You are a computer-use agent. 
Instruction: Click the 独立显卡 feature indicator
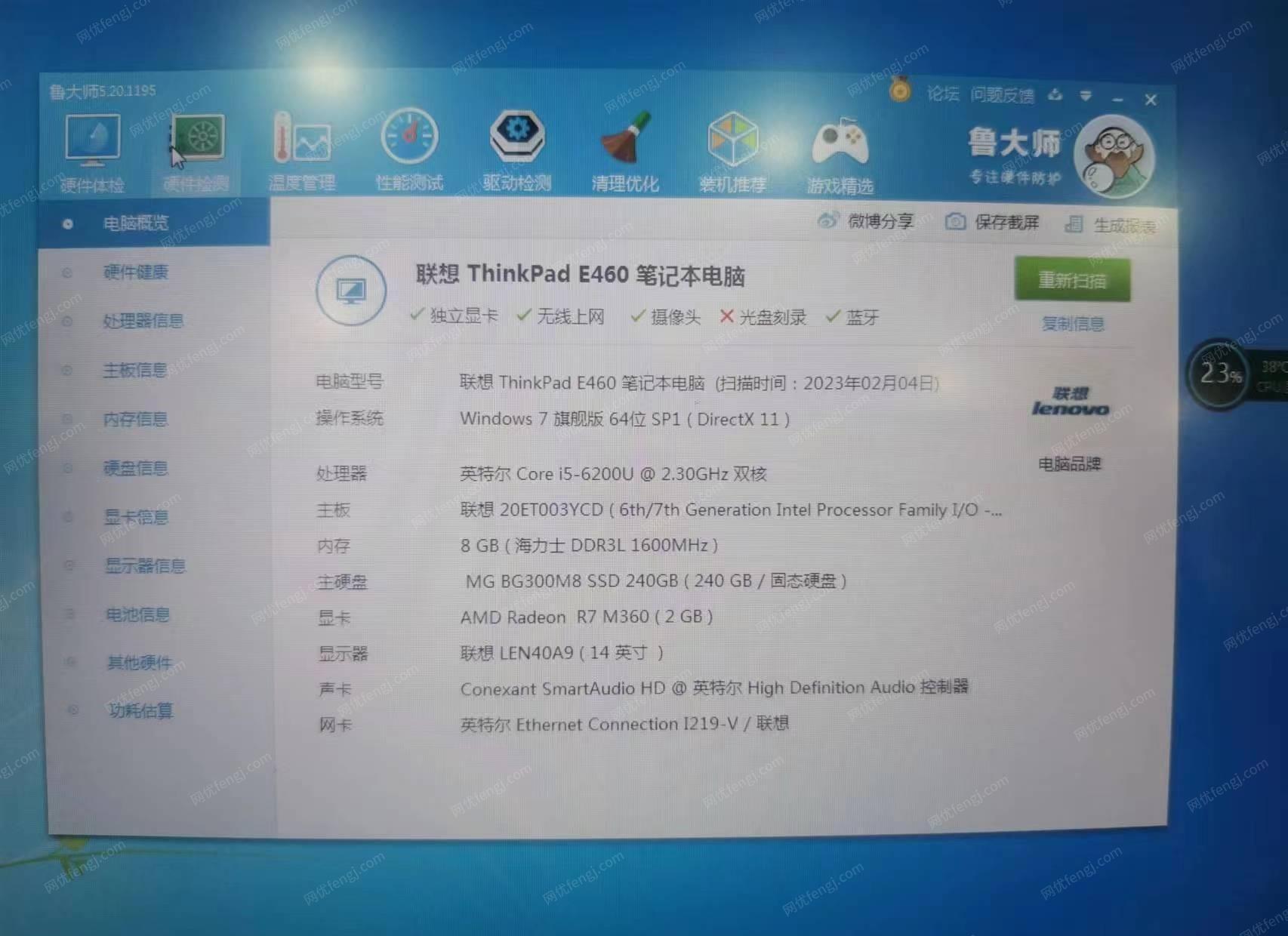[x=454, y=316]
